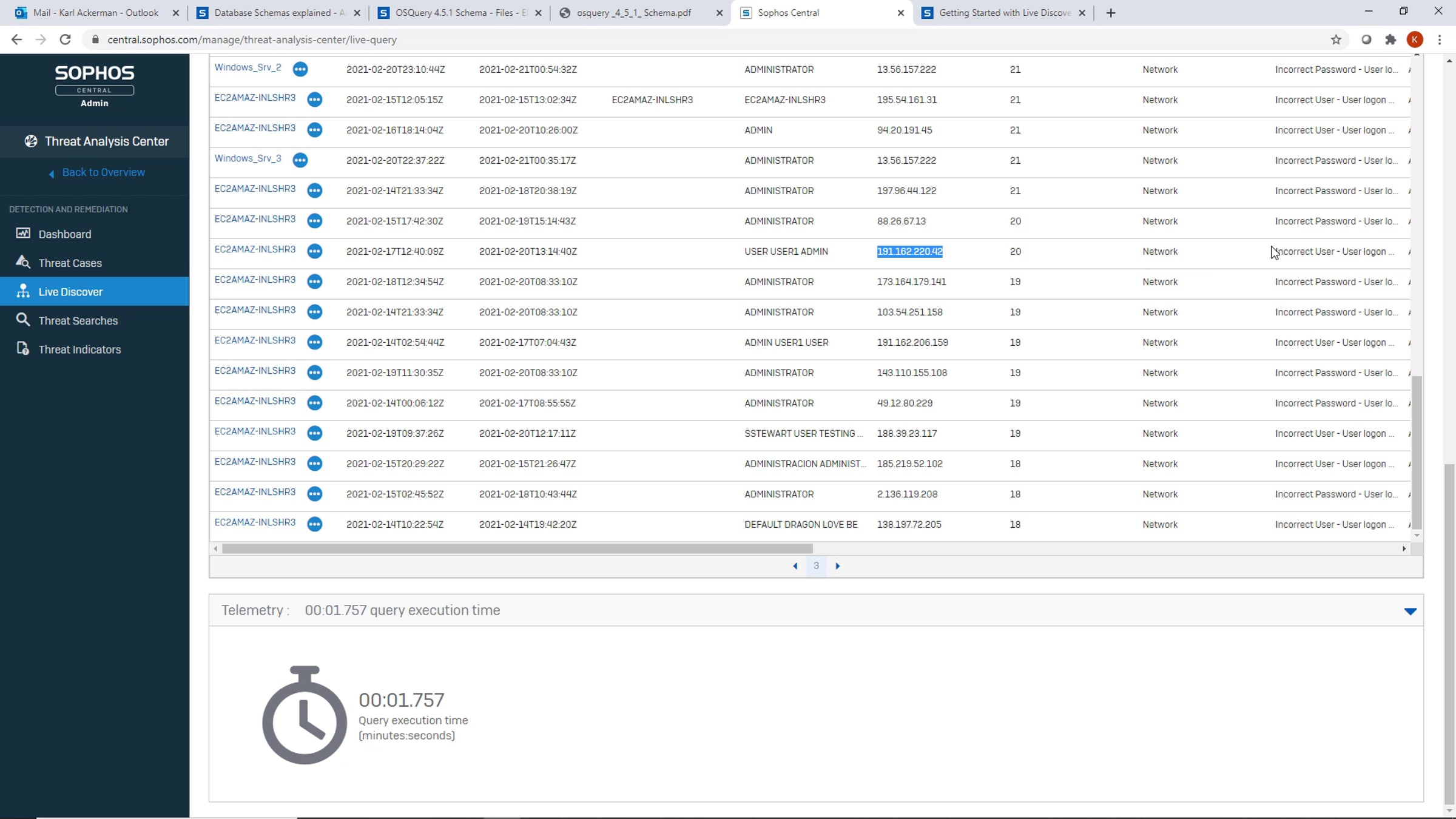Screen dimensions: 1456x819
Task: Reload the current browser page
Action: point(65,39)
